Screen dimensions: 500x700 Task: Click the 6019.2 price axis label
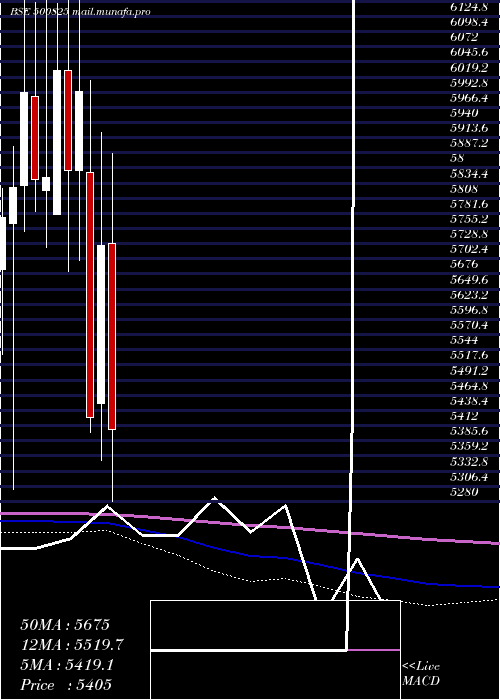coord(469,67)
